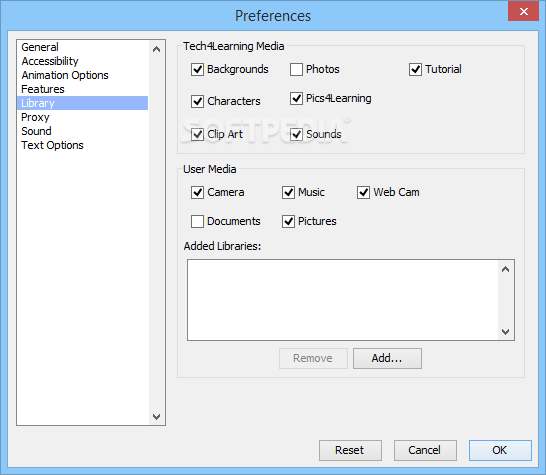Click the Added Libraries scroll up arrow
This screenshot has width=546, height=475.
(506, 269)
